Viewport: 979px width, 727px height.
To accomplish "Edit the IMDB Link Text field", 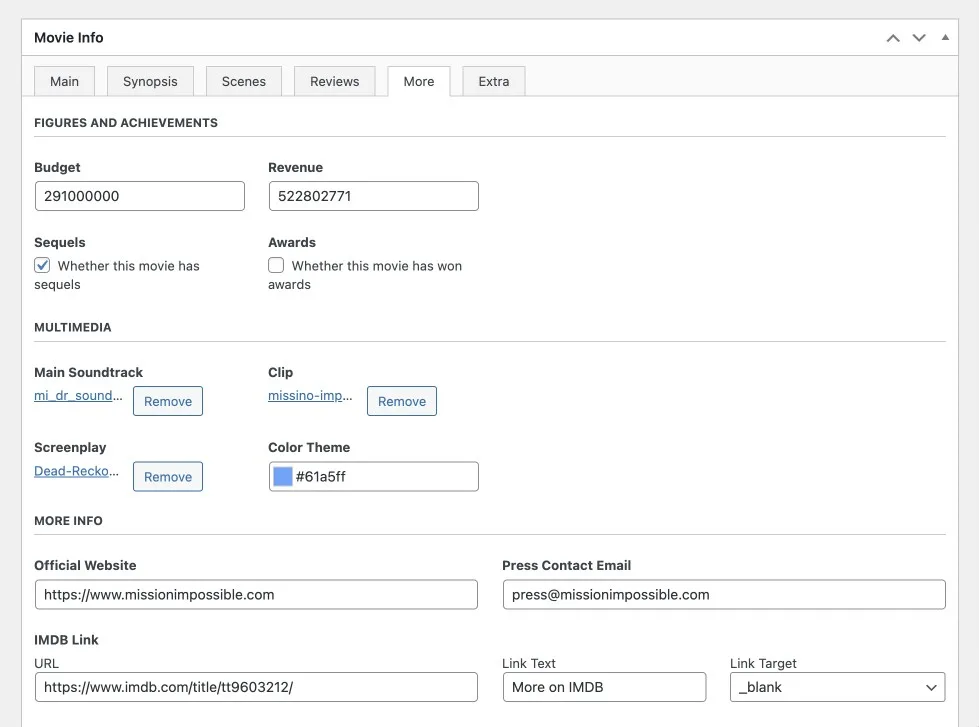I will pos(604,687).
